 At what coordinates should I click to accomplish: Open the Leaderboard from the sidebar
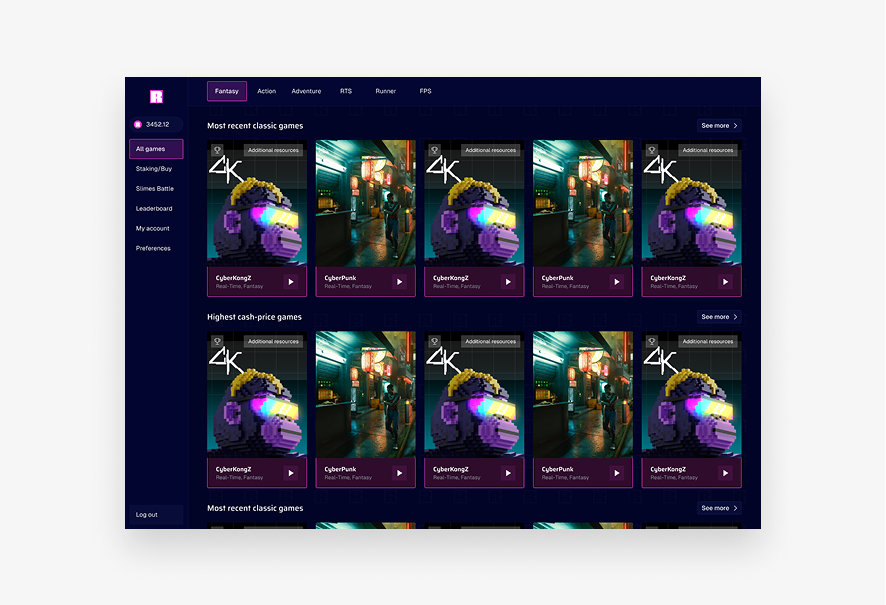coord(154,208)
